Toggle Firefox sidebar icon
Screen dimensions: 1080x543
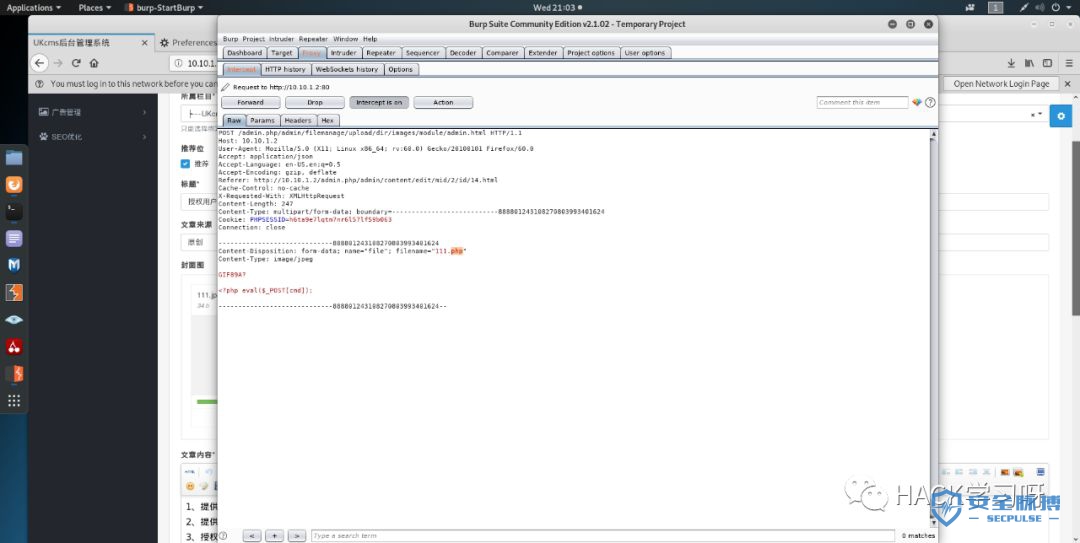click(1047, 63)
